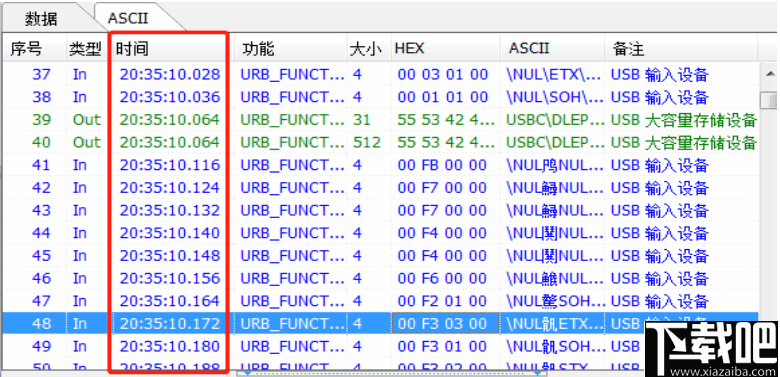Click time cell 20:35:10.156
Screen dimensions: 780x377
170,278
